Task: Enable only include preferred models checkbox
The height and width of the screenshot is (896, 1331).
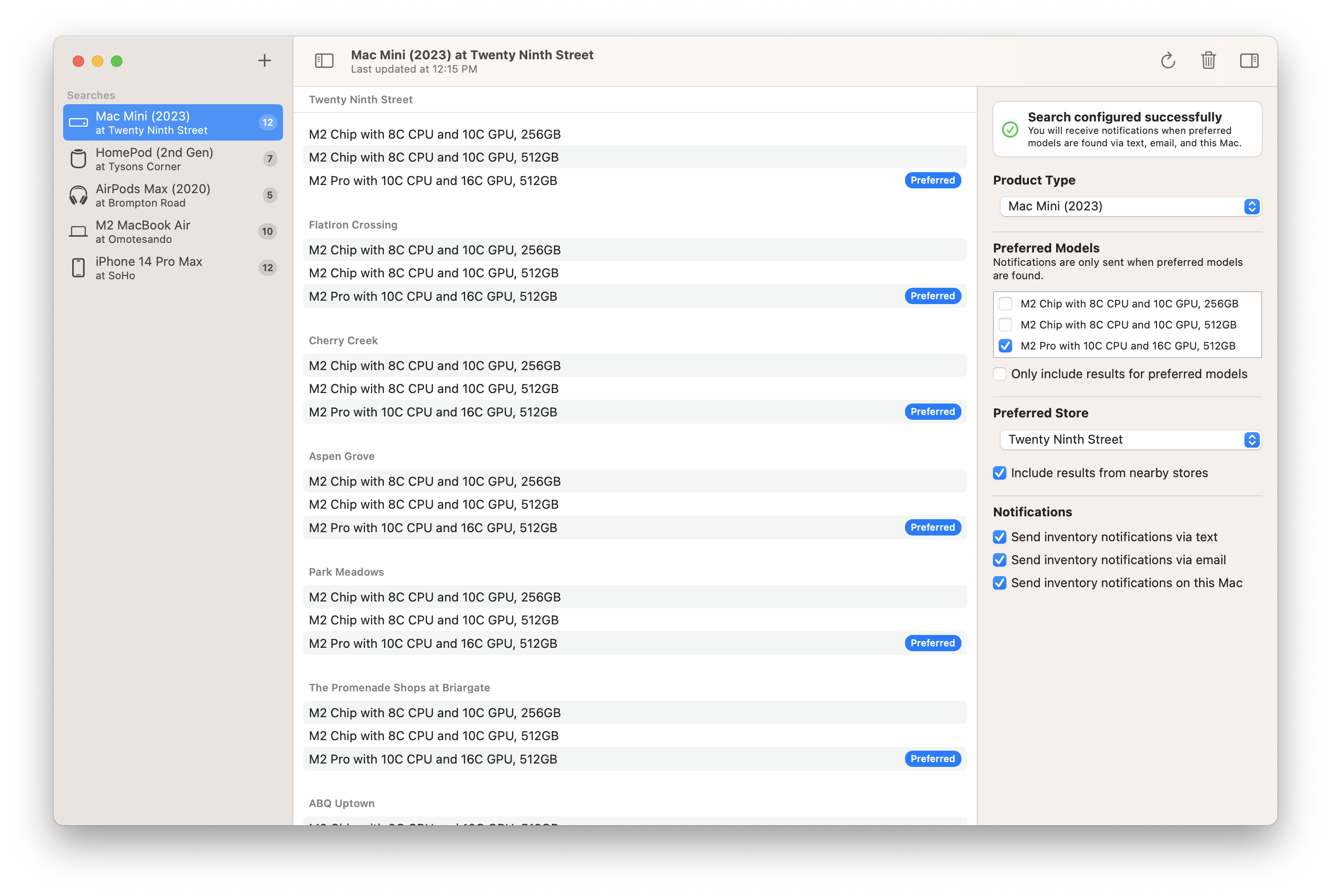Action: pos(1000,374)
